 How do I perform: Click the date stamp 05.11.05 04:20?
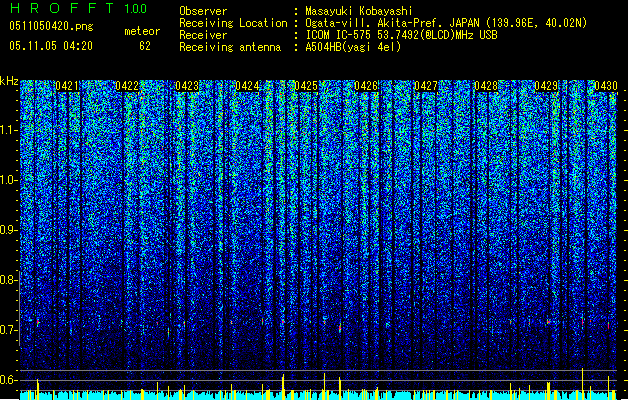pos(51,46)
